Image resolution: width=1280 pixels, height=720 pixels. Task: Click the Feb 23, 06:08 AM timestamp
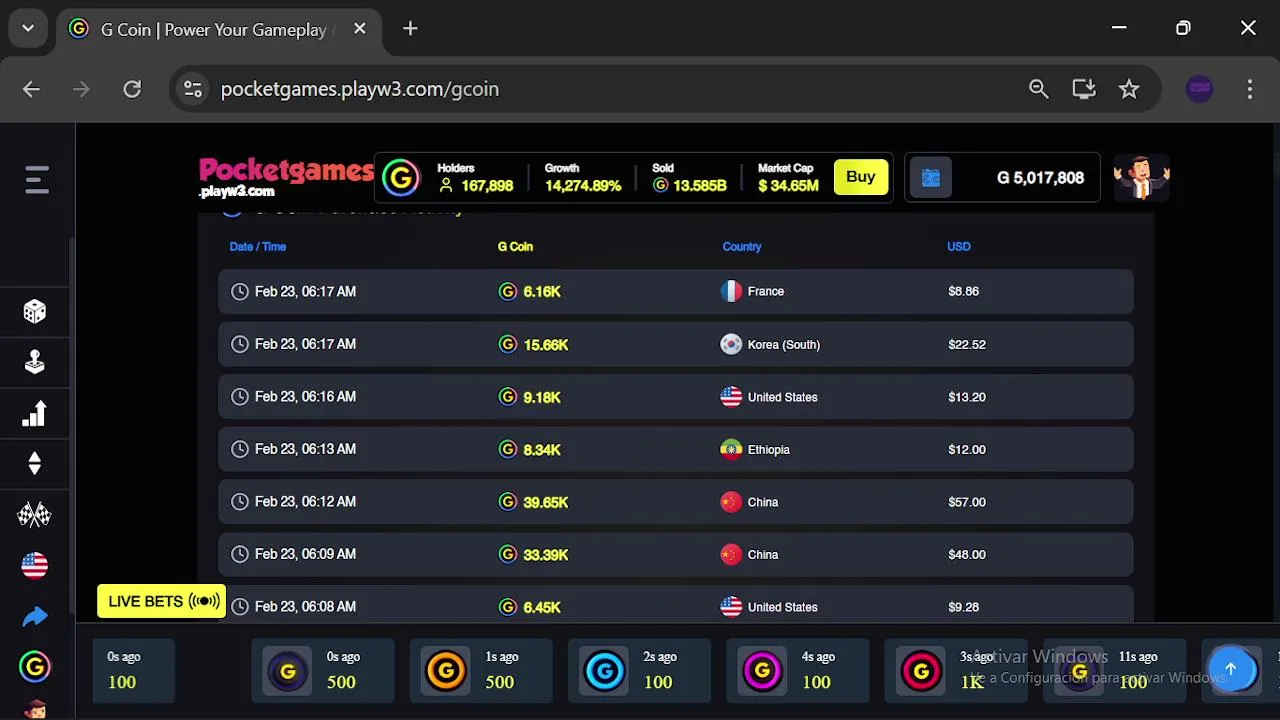coord(305,607)
